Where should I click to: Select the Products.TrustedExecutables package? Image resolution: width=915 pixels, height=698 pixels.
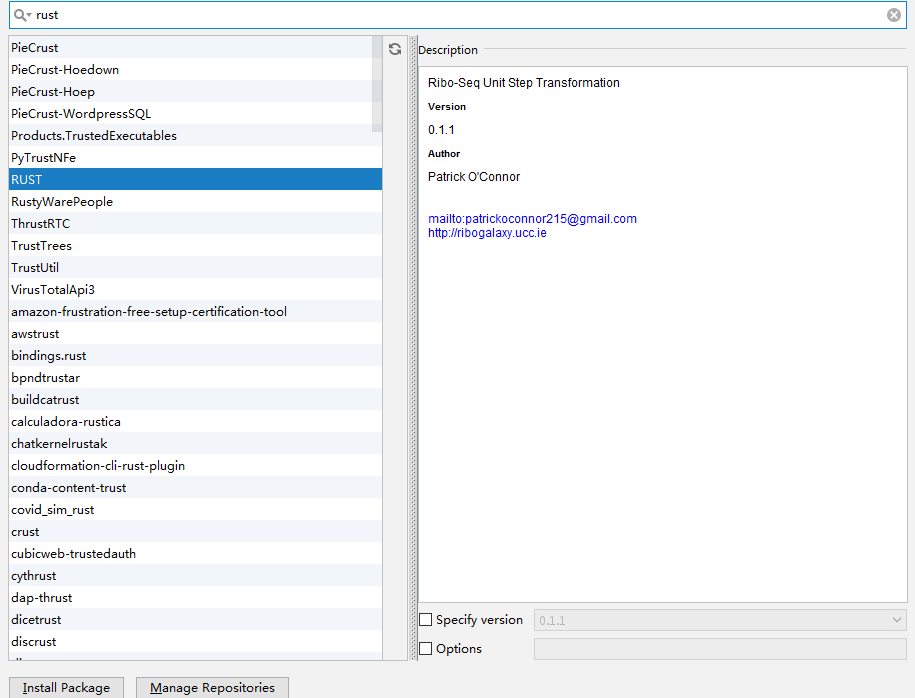pyautogui.click(x=195, y=135)
